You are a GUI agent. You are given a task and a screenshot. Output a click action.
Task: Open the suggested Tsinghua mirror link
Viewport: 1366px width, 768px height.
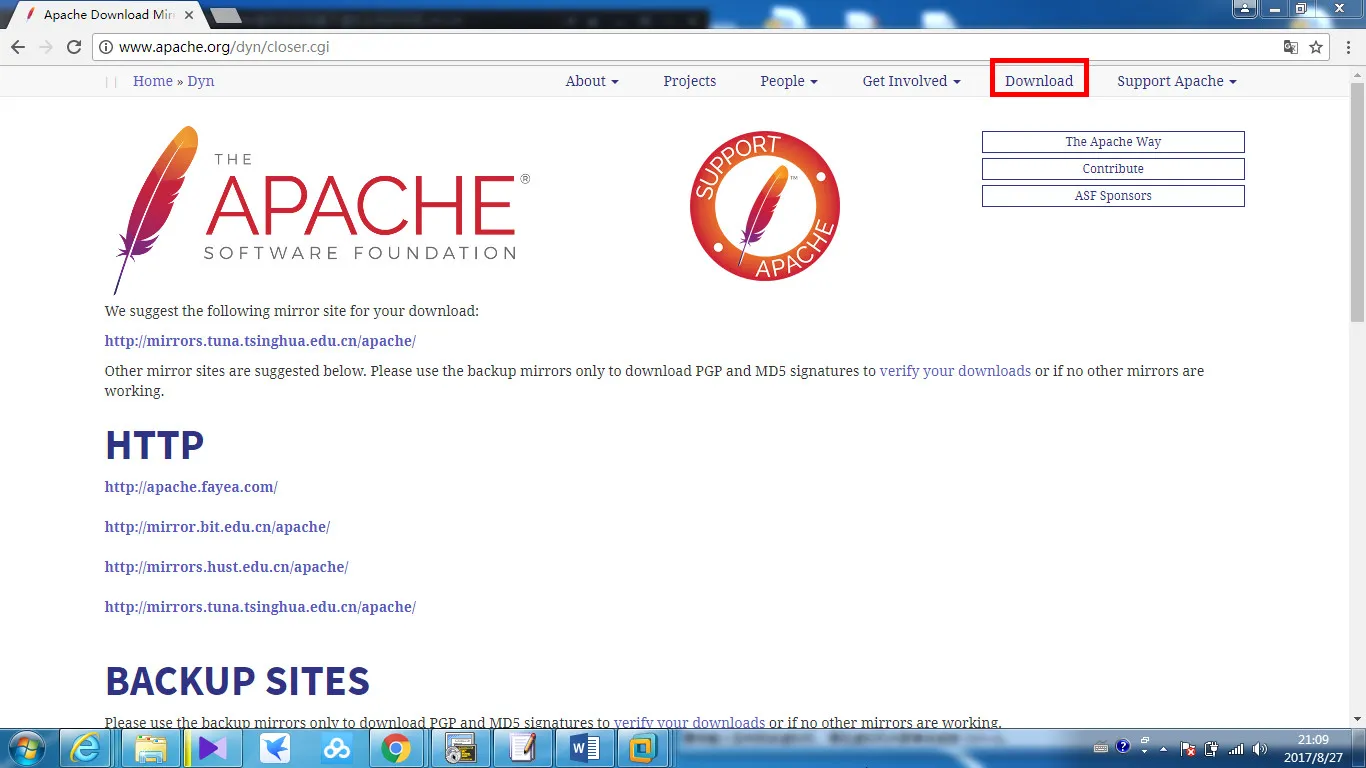click(x=260, y=341)
